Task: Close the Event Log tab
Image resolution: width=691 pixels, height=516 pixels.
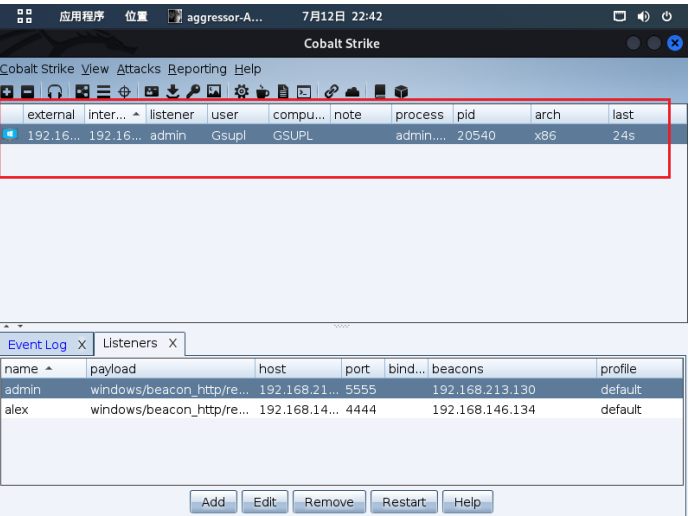Action: [x=82, y=345]
